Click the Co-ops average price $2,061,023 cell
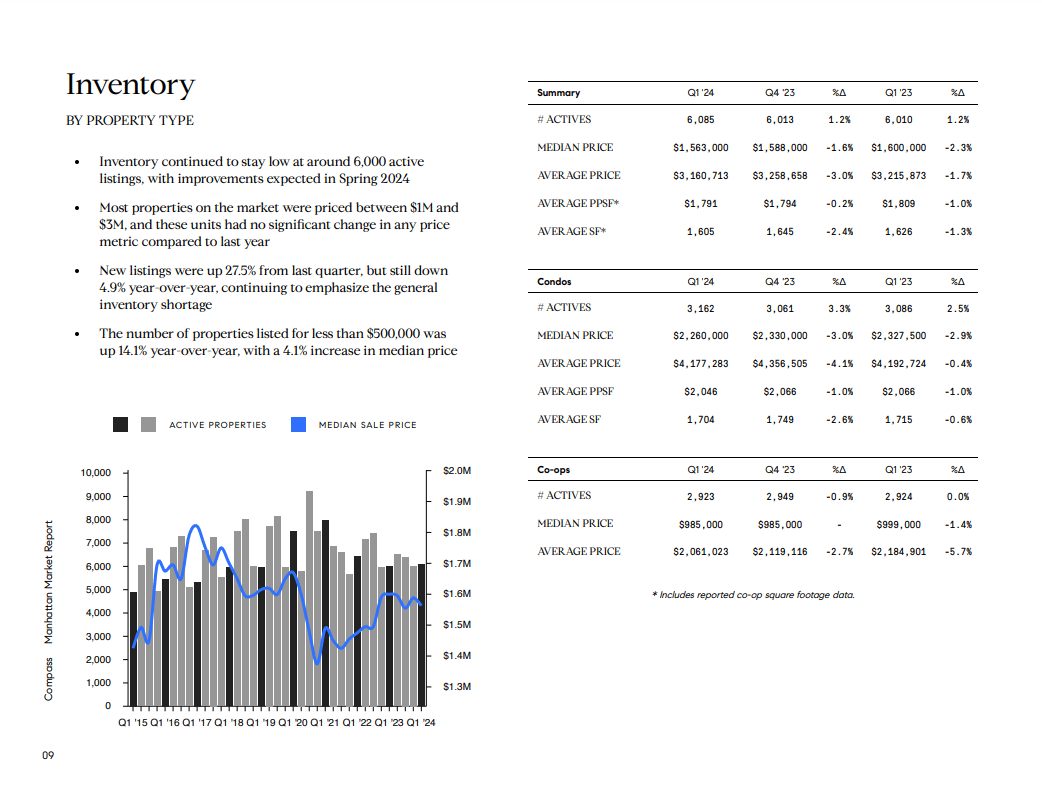The height and width of the screenshot is (801, 1042). click(700, 552)
